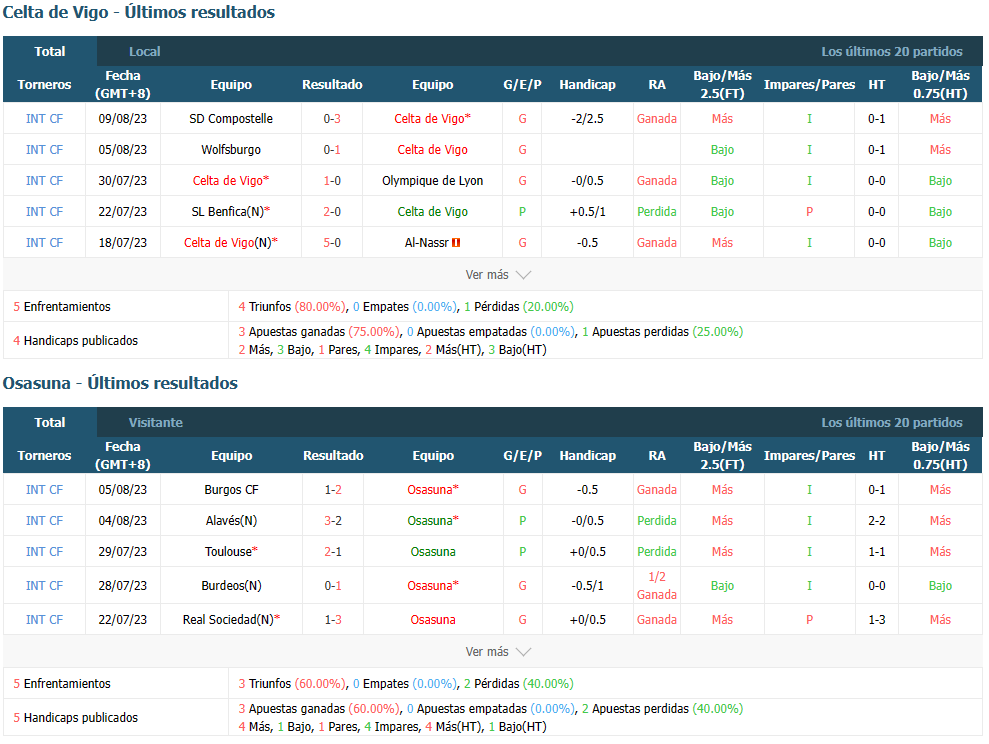Viewport: 989px width, 744px height.
Task: Click Real Sociedad(N) team name
Action: click(x=228, y=620)
